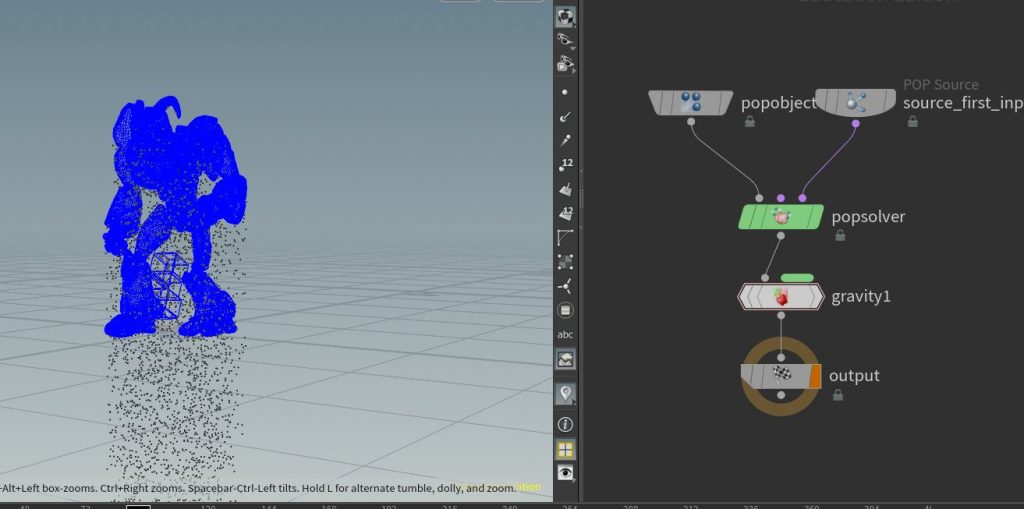1024x509 pixels.
Task: Click the output connector below gravity1
Action: point(781,316)
